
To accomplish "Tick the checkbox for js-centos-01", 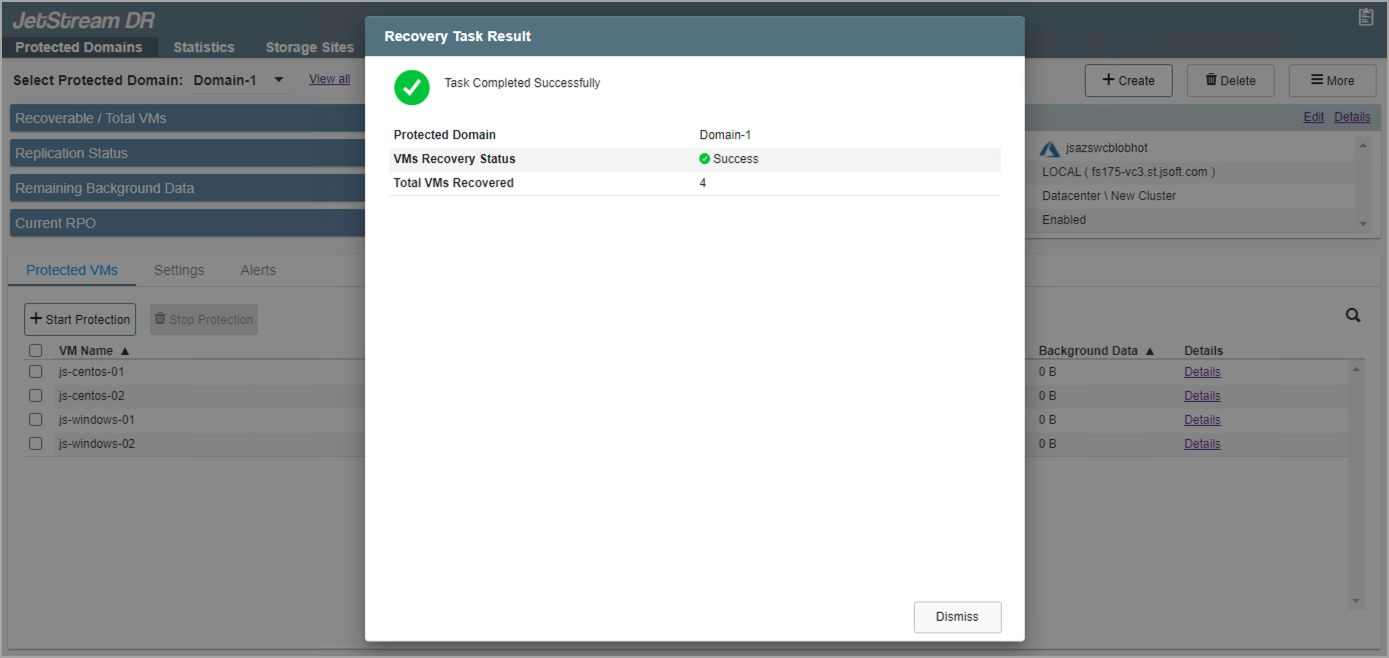I will tap(36, 372).
